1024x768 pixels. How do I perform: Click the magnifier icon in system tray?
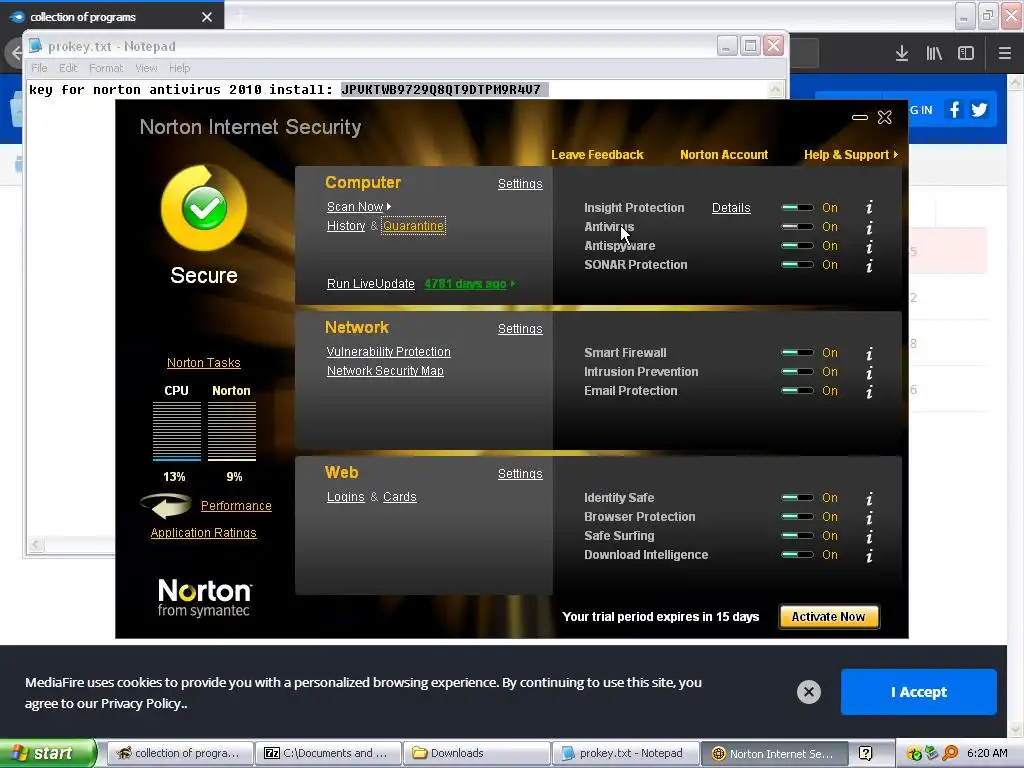pos(950,754)
